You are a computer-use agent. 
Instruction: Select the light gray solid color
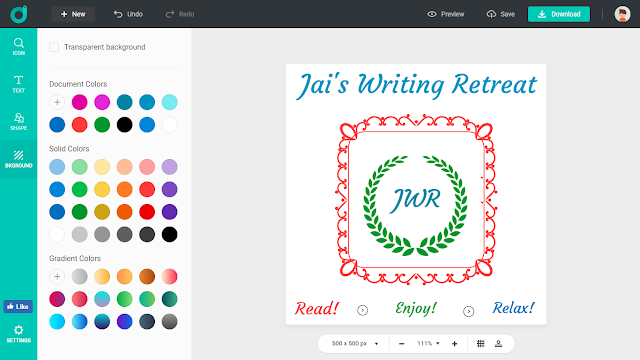(80, 234)
